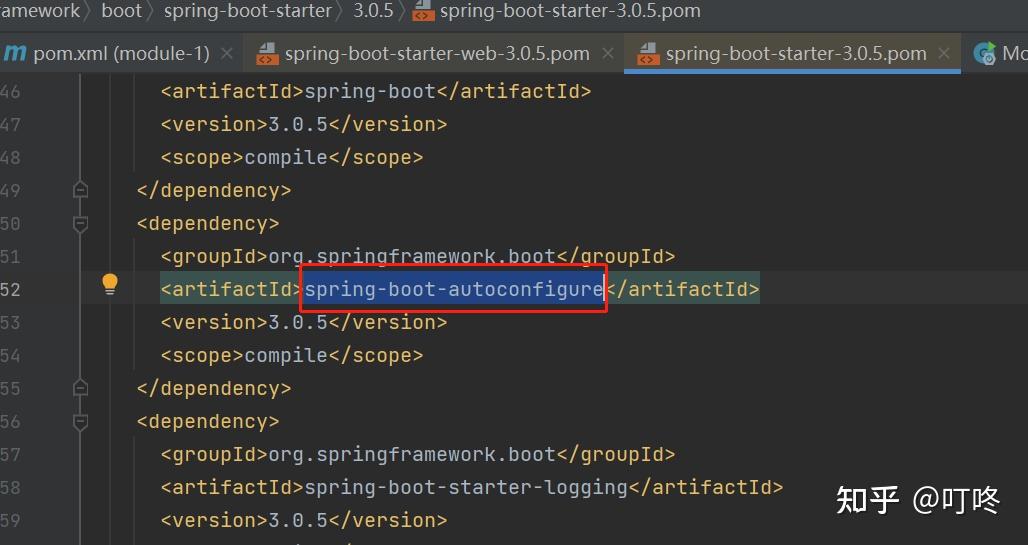Click the file icon on spring-boot-starter-web tab
The height and width of the screenshot is (545, 1028).
click(266, 54)
